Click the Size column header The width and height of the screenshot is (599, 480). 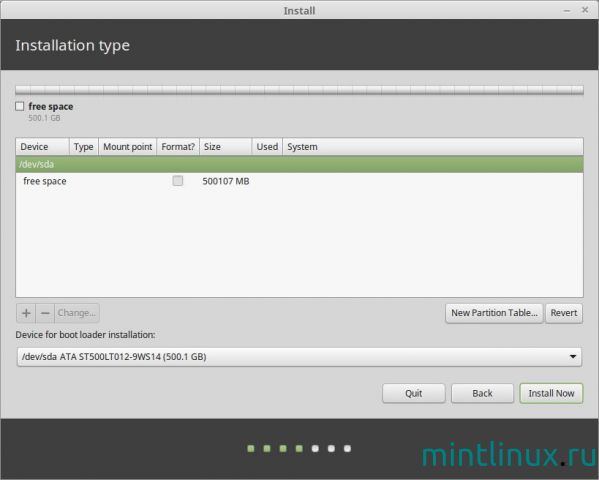point(225,147)
